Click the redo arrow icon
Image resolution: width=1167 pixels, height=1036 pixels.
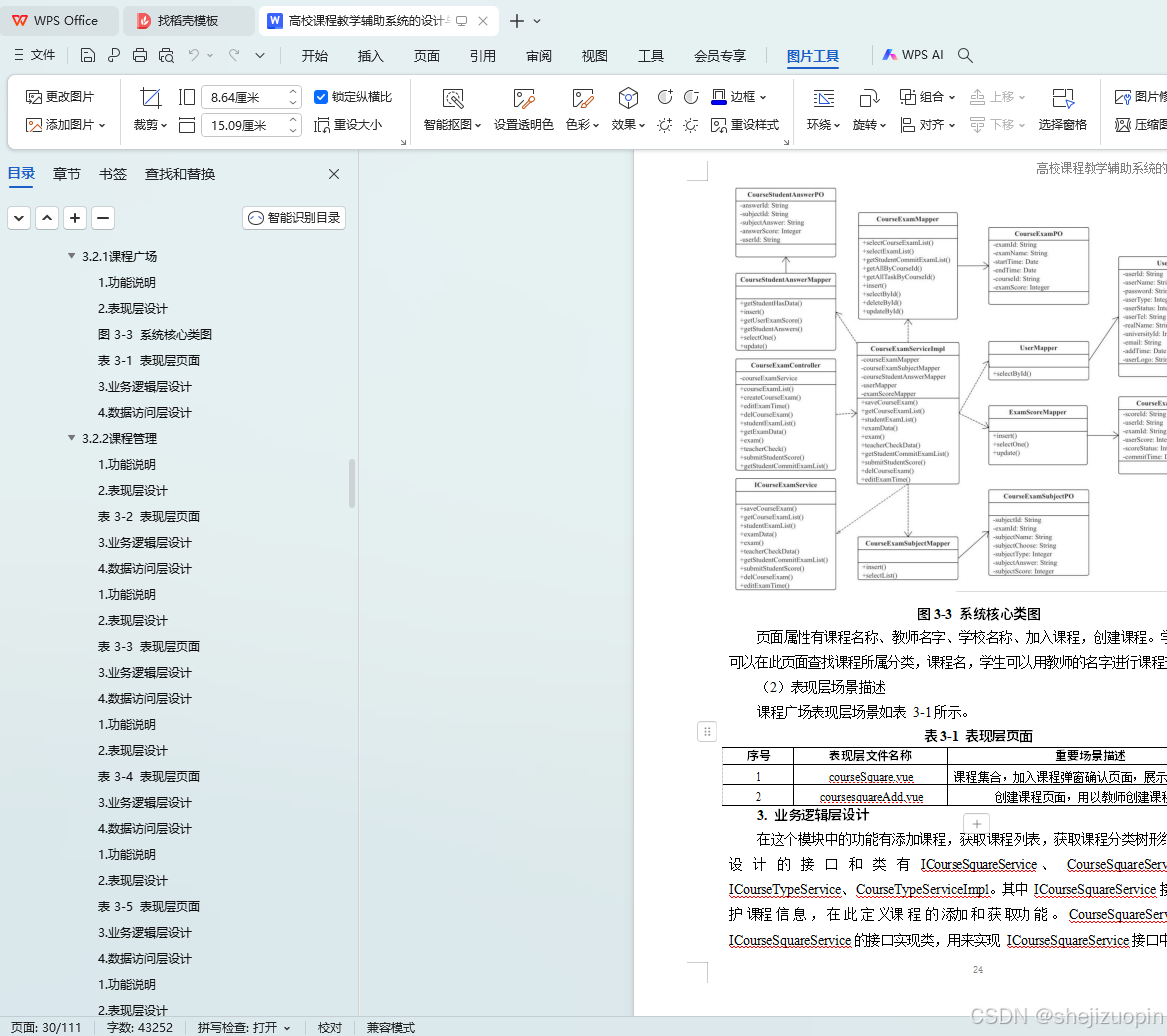pyautogui.click(x=234, y=55)
